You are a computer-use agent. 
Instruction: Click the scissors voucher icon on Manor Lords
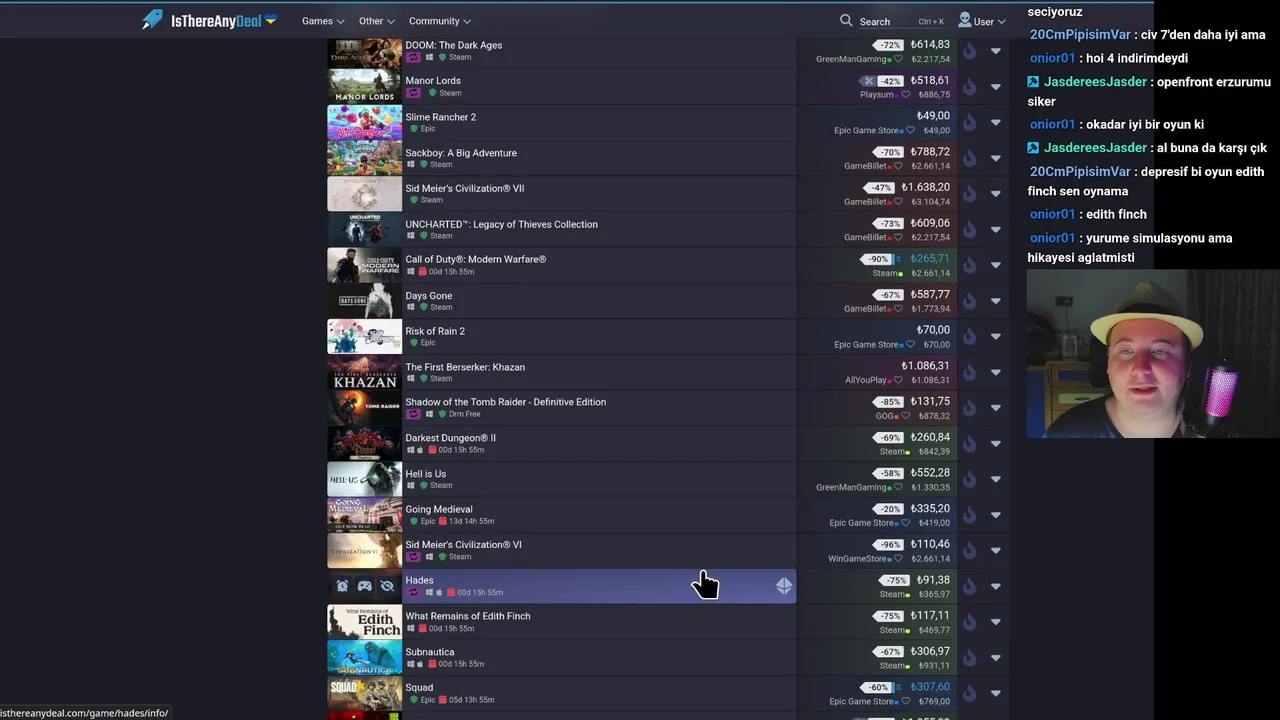tap(868, 81)
